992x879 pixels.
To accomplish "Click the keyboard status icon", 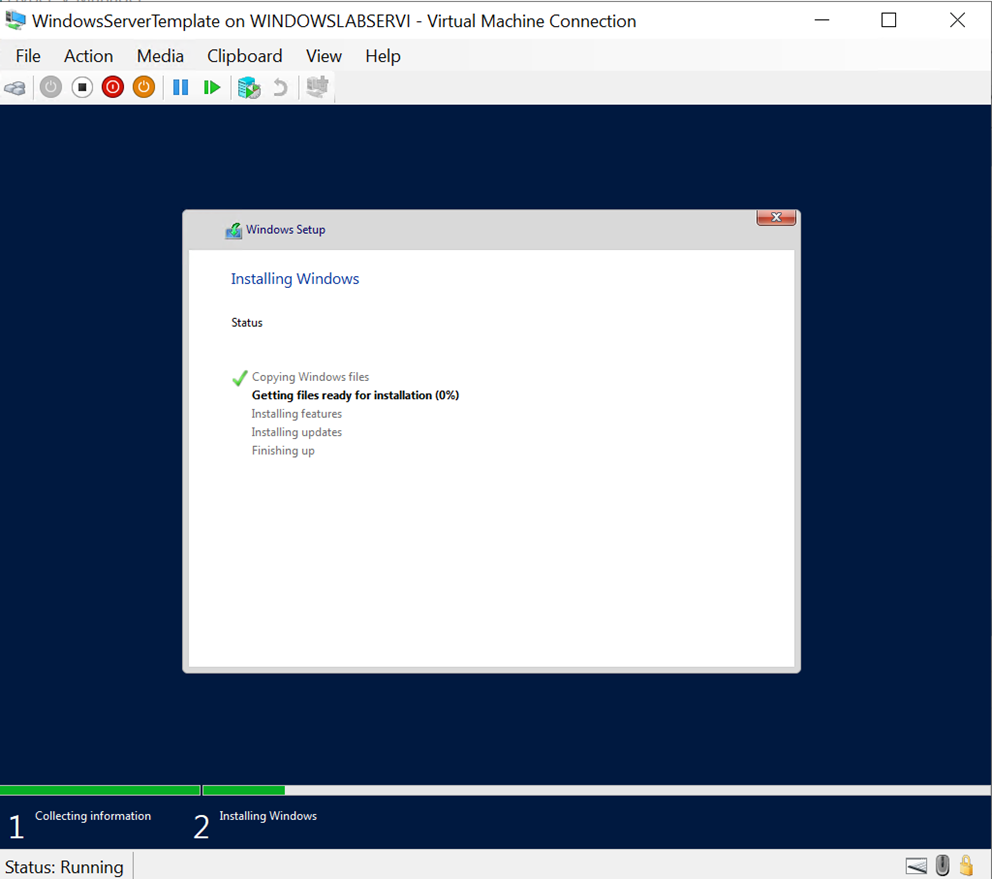I will point(916,865).
